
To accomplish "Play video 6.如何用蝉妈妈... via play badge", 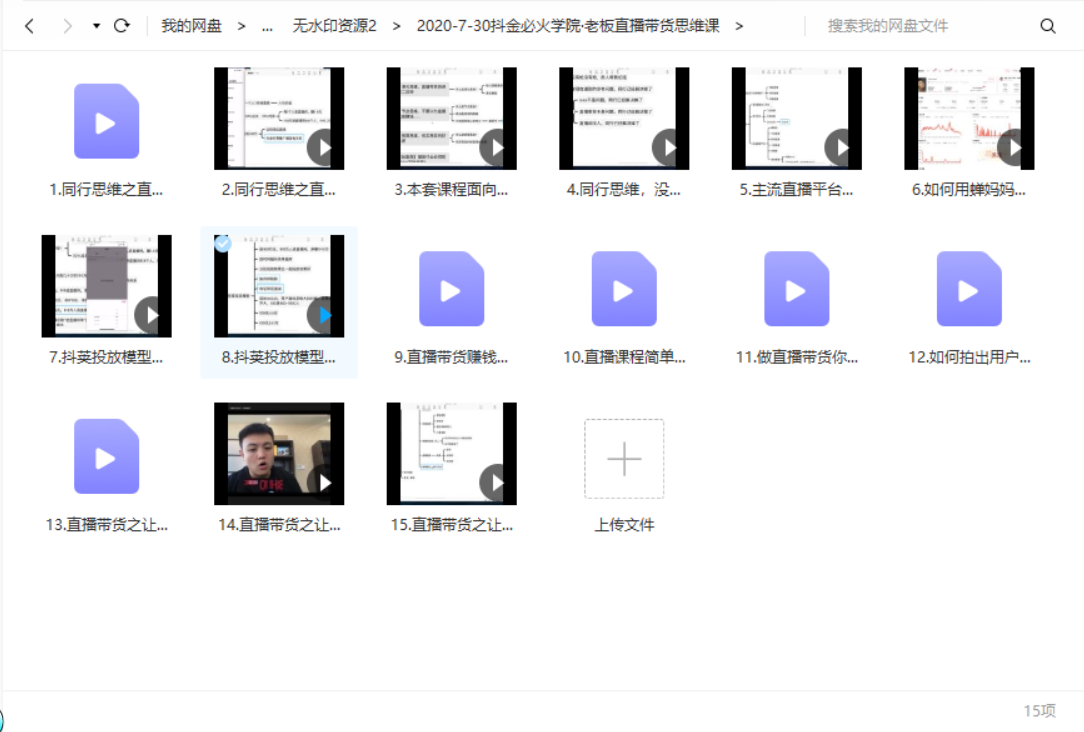I will (x=1013, y=147).
